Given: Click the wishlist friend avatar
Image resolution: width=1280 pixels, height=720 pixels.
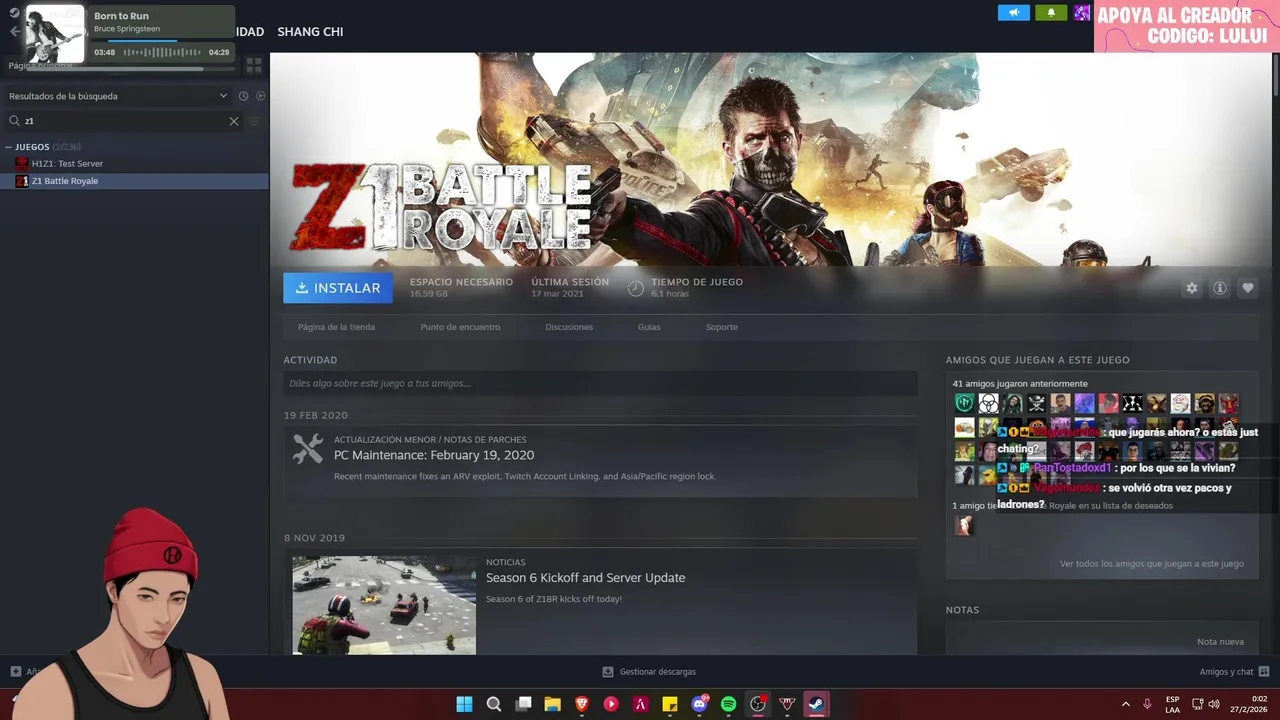Looking at the screenshot, I should [964, 526].
